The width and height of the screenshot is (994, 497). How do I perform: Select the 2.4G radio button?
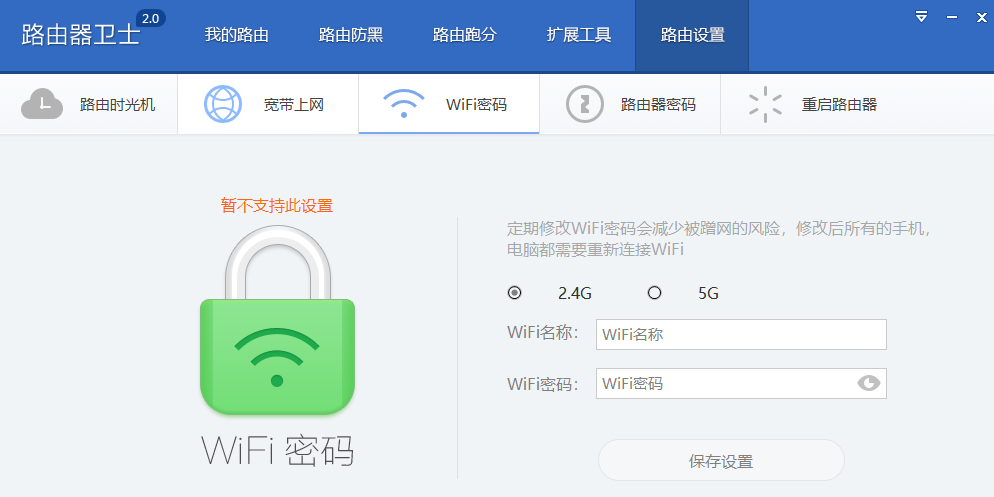515,293
